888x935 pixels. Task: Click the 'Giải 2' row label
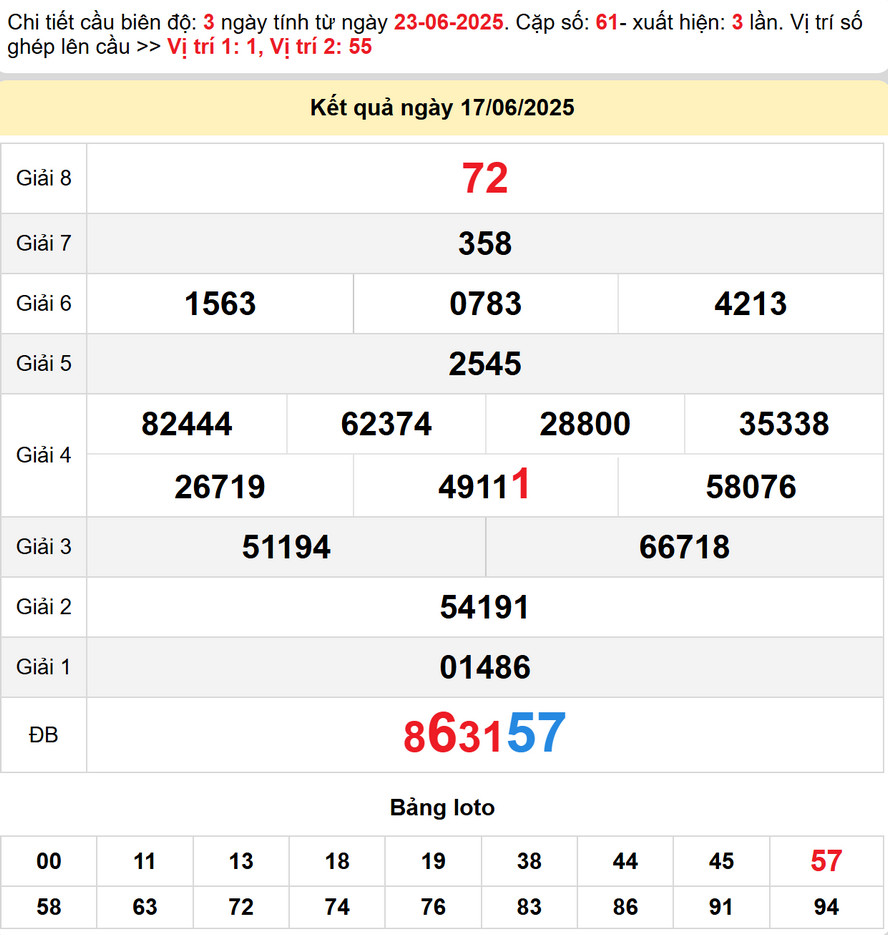pyautogui.click(x=44, y=606)
